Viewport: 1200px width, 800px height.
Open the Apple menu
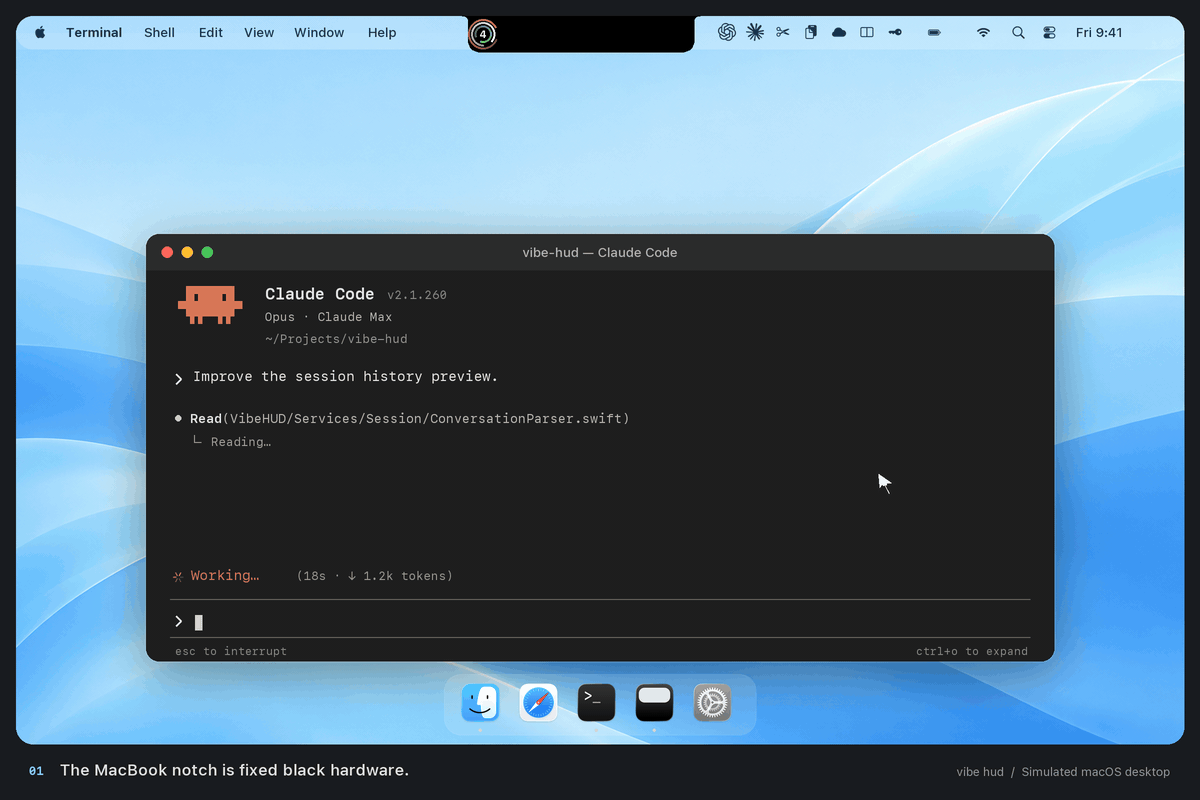tap(40, 32)
